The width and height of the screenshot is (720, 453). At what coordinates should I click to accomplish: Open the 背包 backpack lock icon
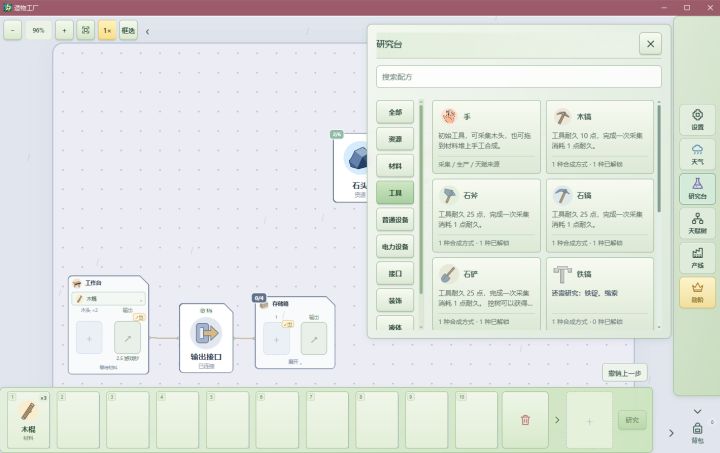pyautogui.click(x=697, y=432)
